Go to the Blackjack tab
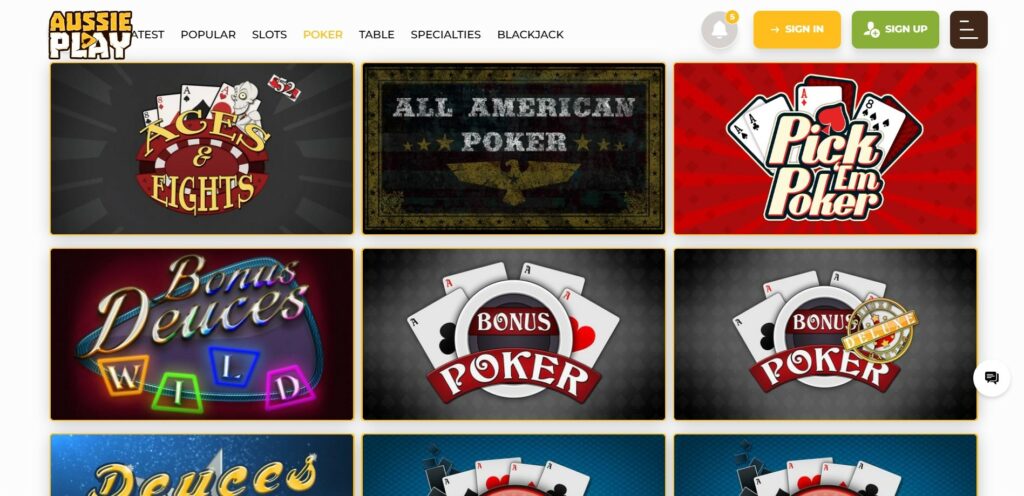Viewport: 1024px width, 496px height. pyautogui.click(x=530, y=35)
